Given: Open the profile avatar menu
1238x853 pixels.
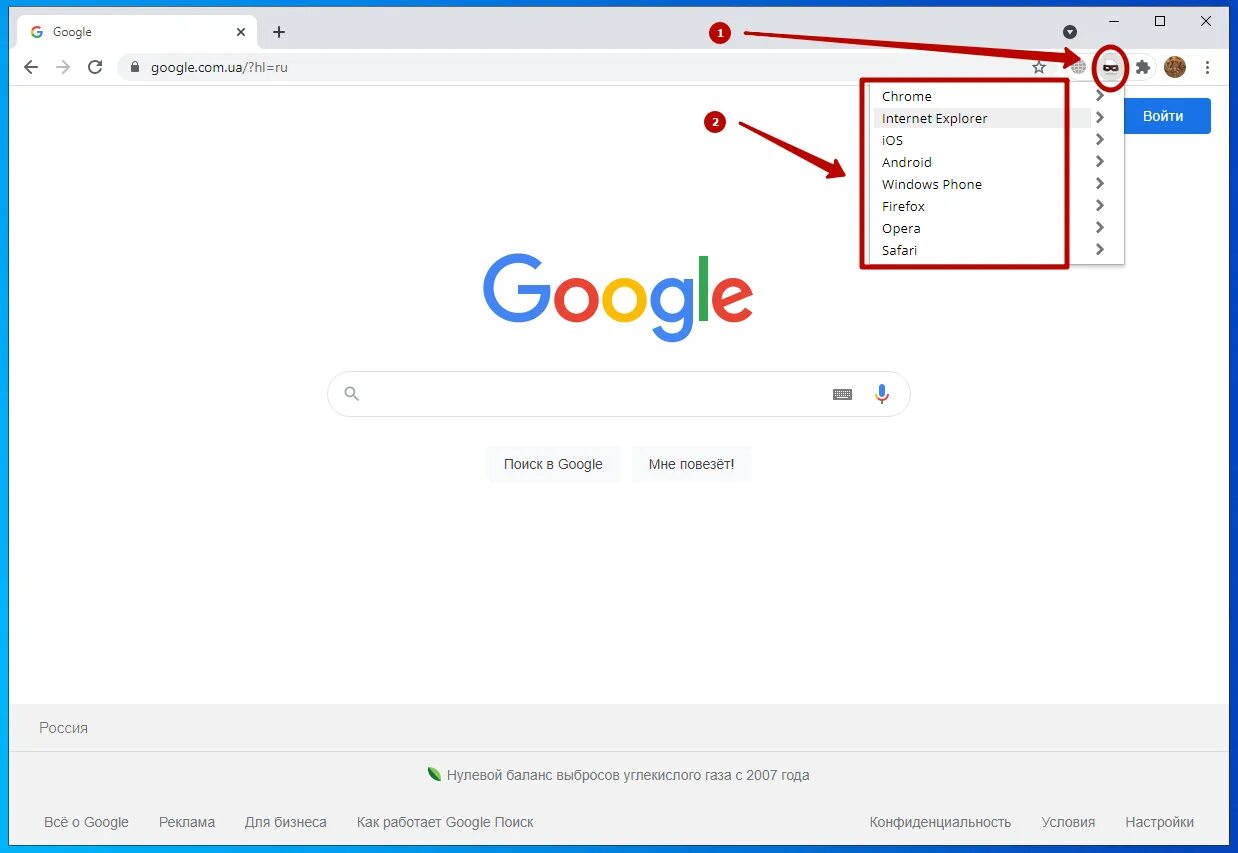Looking at the screenshot, I should click(1175, 67).
